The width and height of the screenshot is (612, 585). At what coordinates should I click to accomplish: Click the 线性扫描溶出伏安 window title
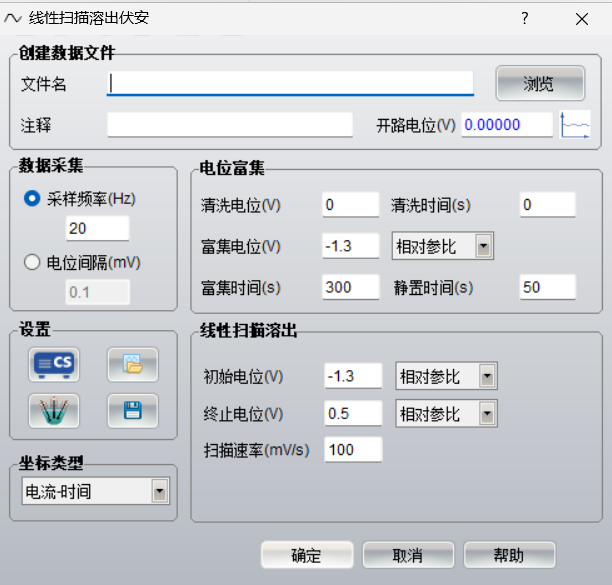(89, 18)
